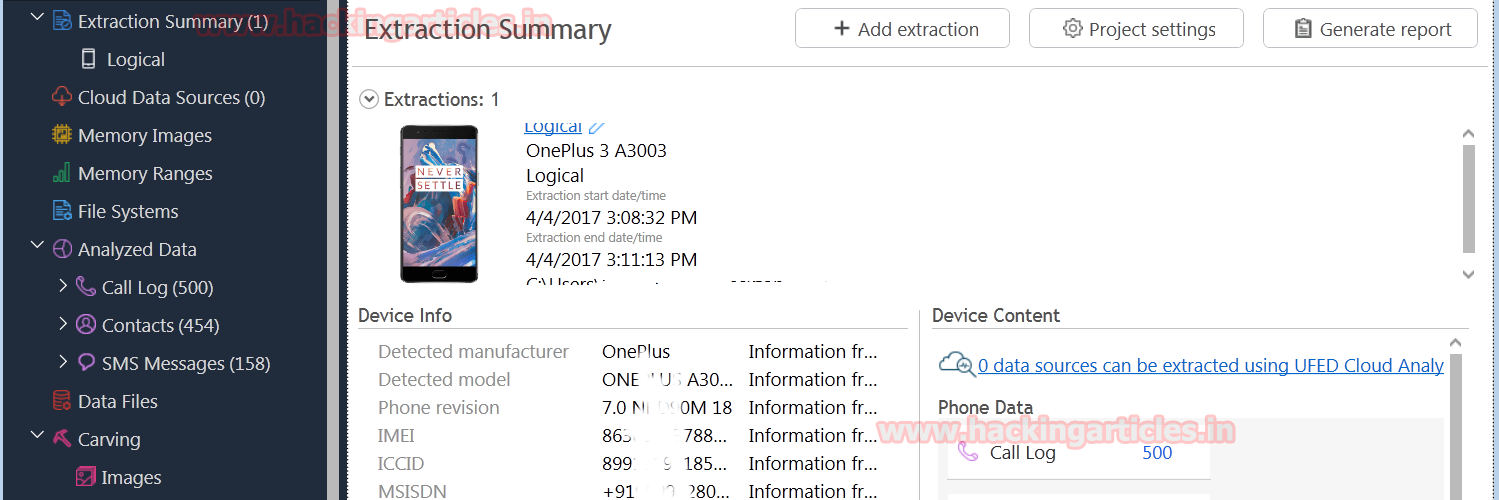Open Project settings
Screen dimensions: 1499x500
(1136, 29)
